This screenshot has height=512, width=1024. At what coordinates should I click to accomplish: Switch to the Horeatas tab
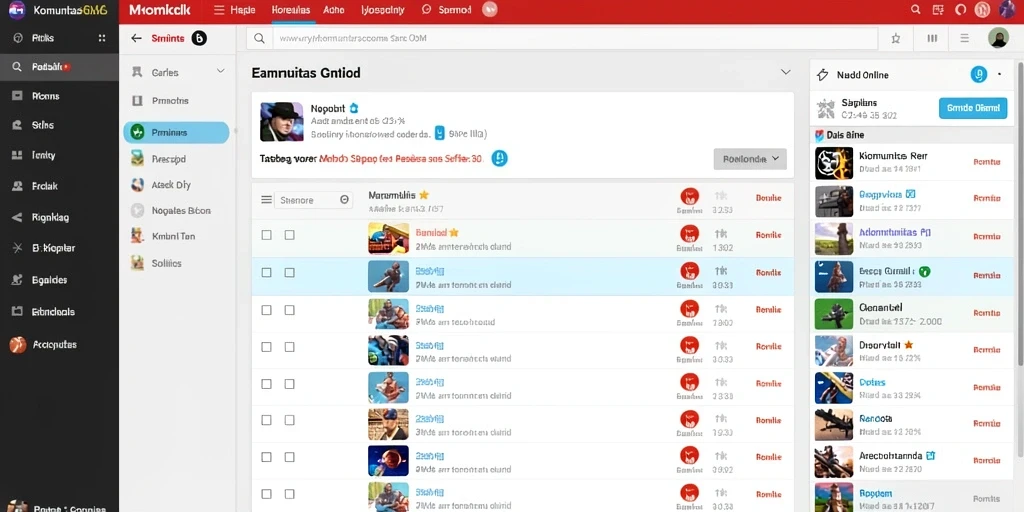click(291, 10)
